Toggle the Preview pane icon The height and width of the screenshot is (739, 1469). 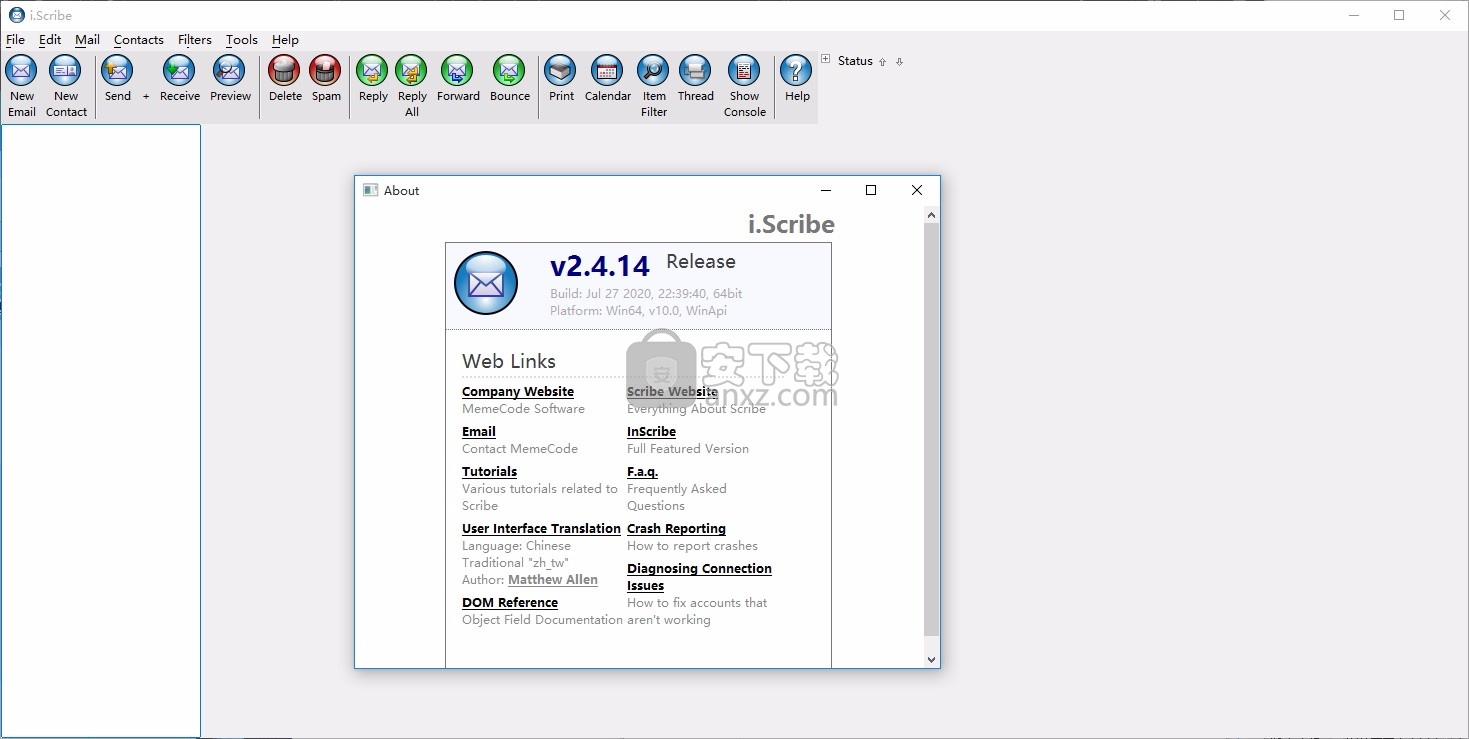coord(230,71)
